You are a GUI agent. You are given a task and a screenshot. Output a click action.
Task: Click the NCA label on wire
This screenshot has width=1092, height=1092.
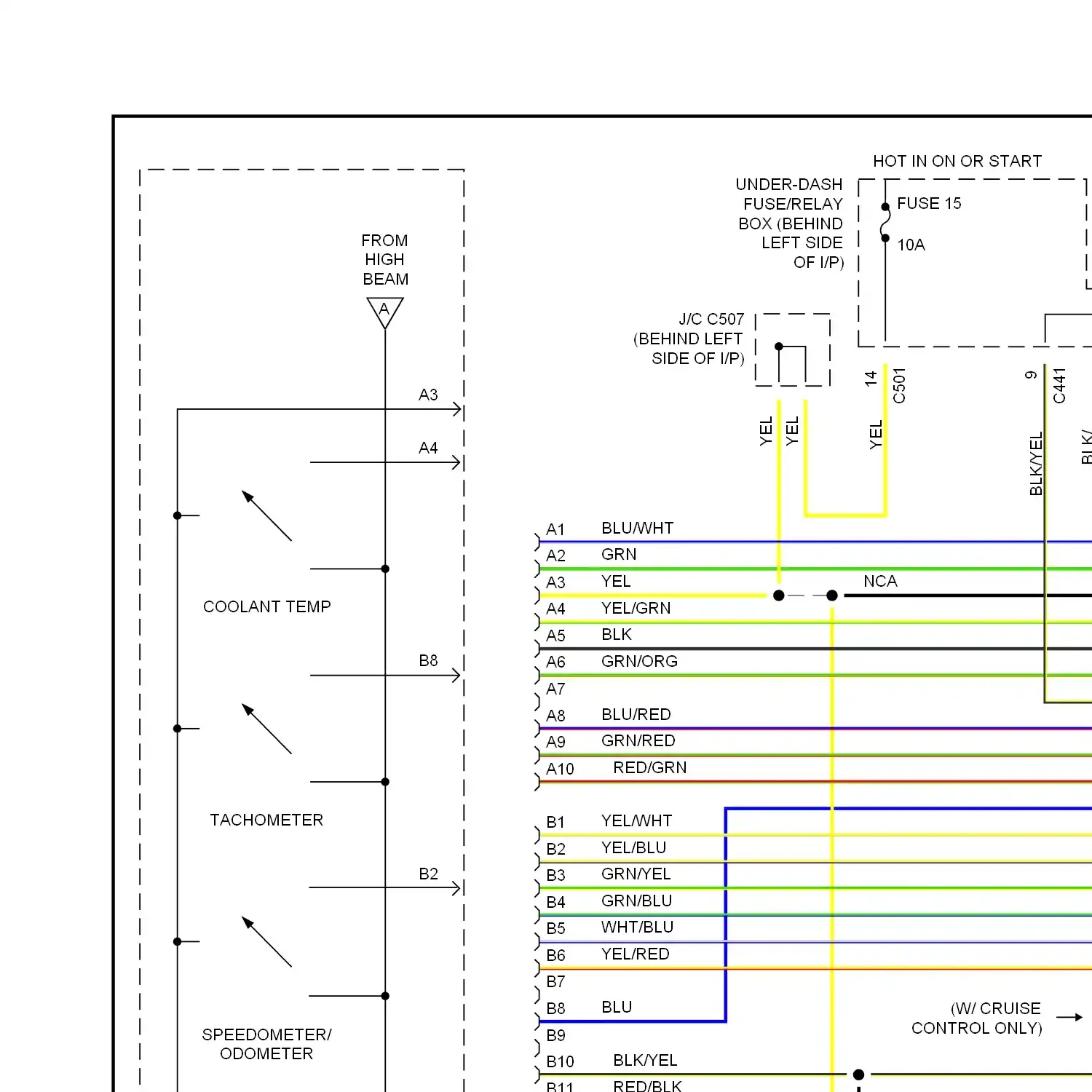880,581
